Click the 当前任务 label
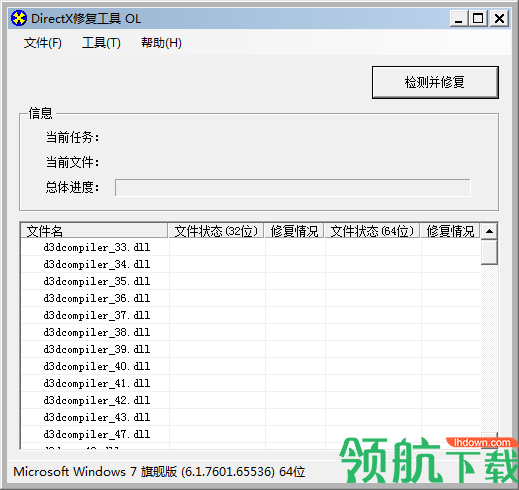Screen dimensions: 519x490 [x=72, y=137]
